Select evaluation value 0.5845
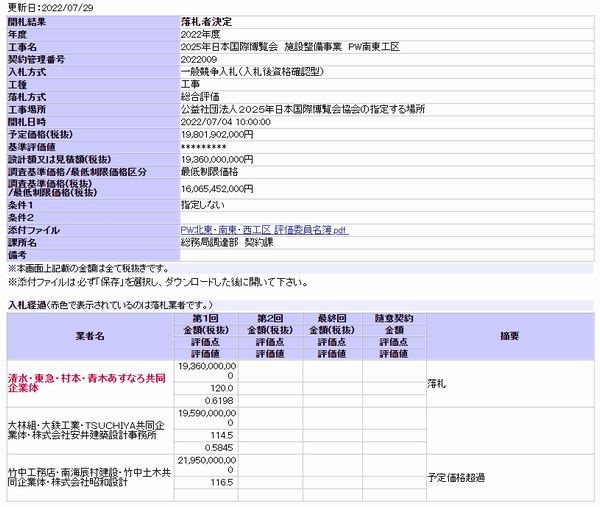The width and height of the screenshot is (600, 507). coord(219,448)
